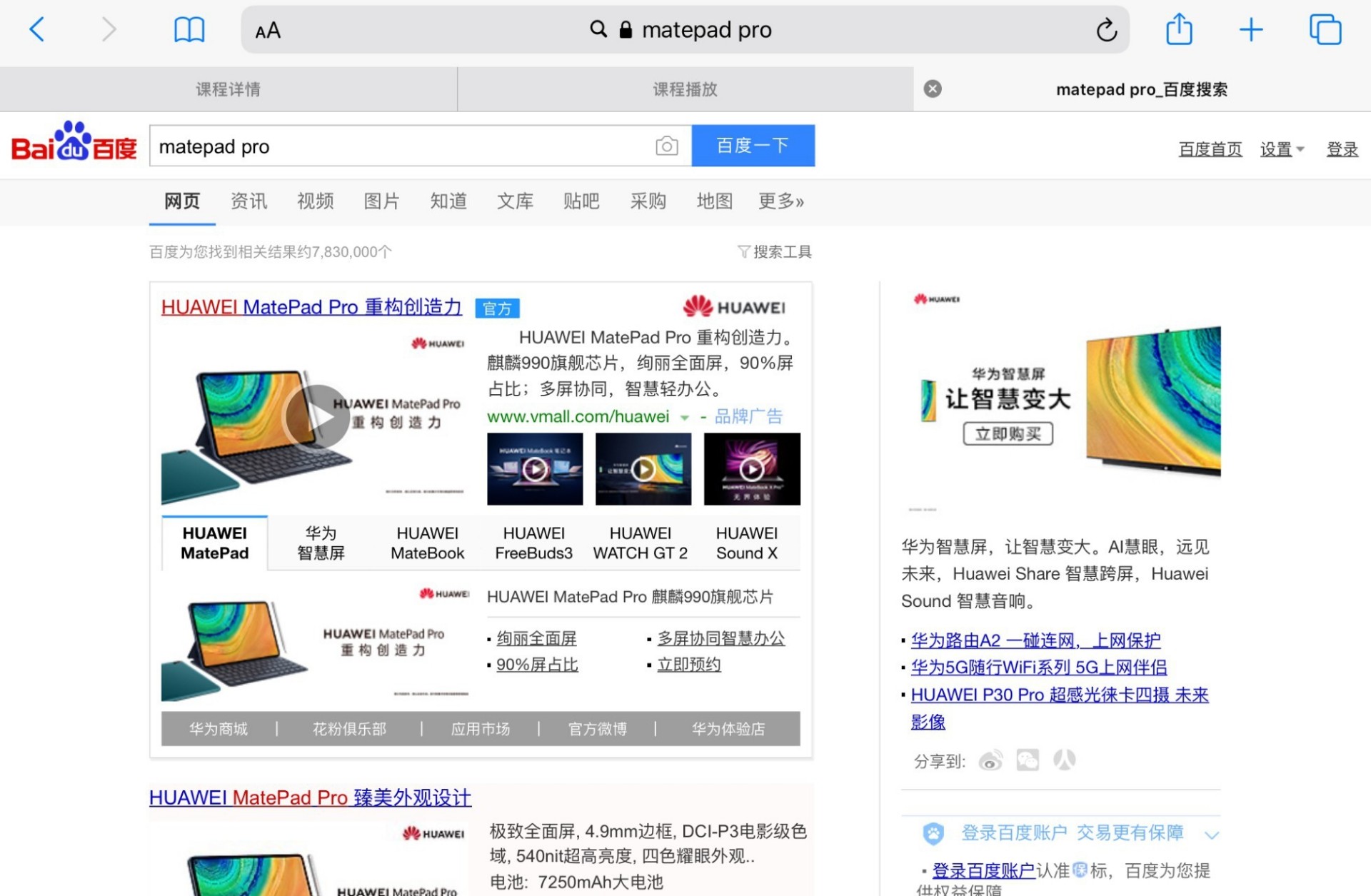
Task: Expand the 登录百度账户 chevron
Action: 1212,835
